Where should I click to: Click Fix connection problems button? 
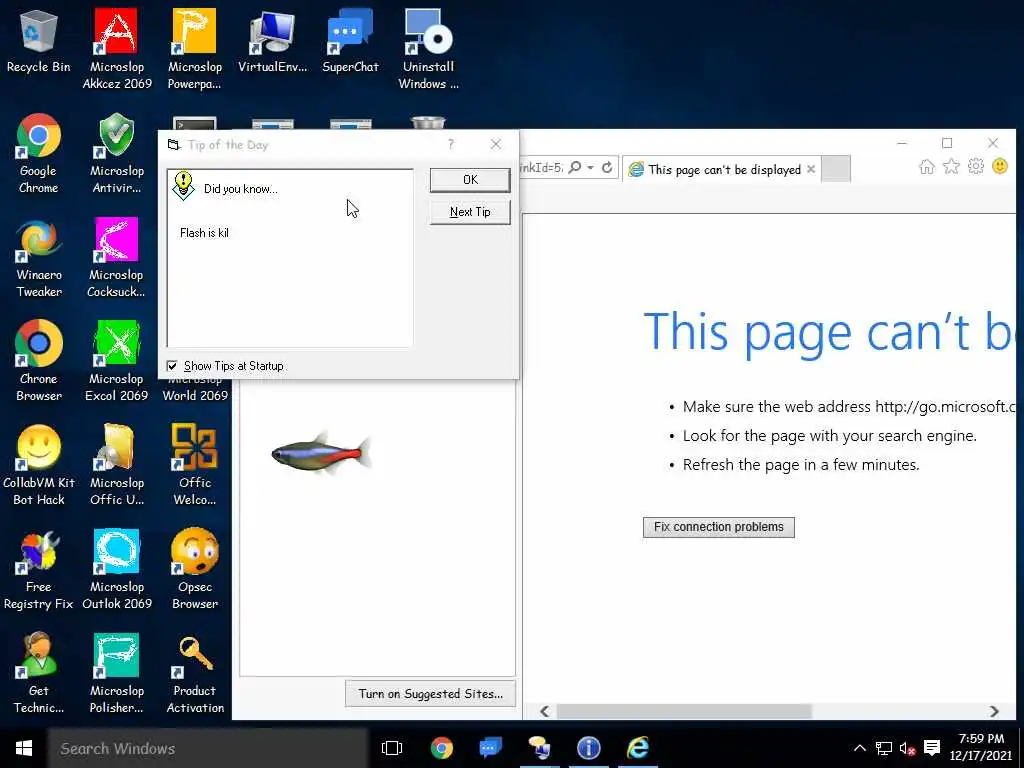tap(718, 527)
